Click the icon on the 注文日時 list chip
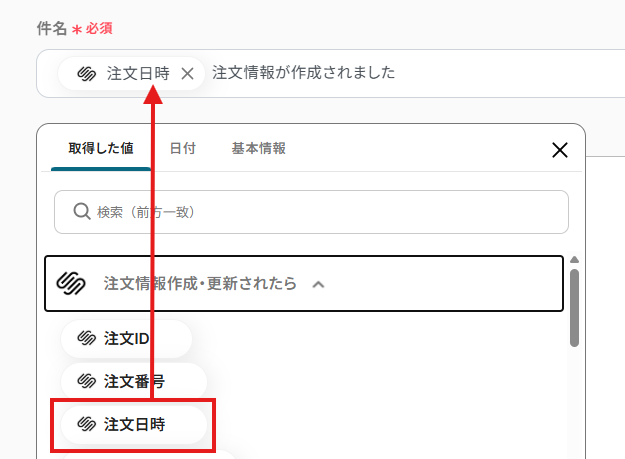Screen dimensions: 625x459 (86, 424)
